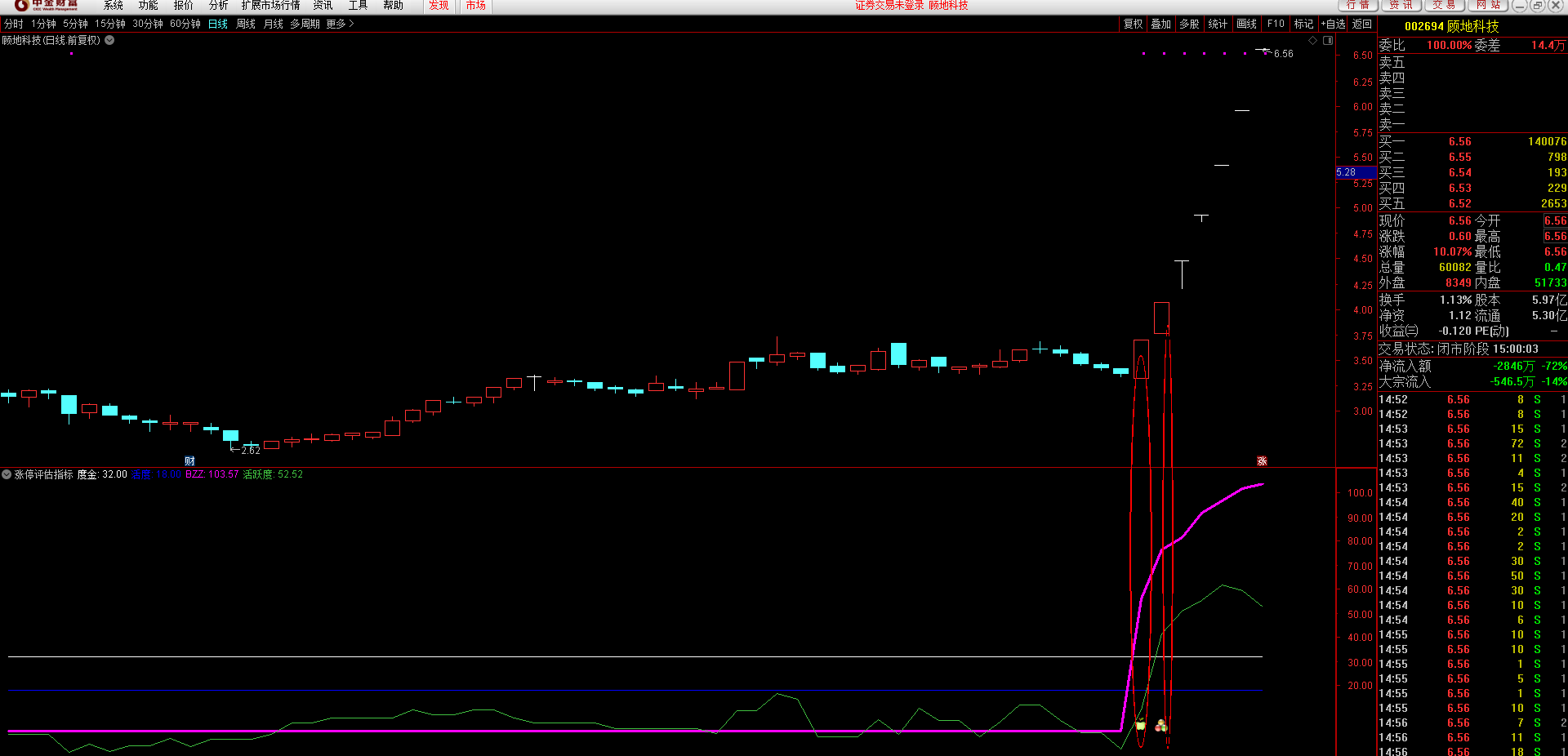Viewport: 1568px width, 756px height.
Task: Click the signal icon under second ellipse
Action: 1161,725
